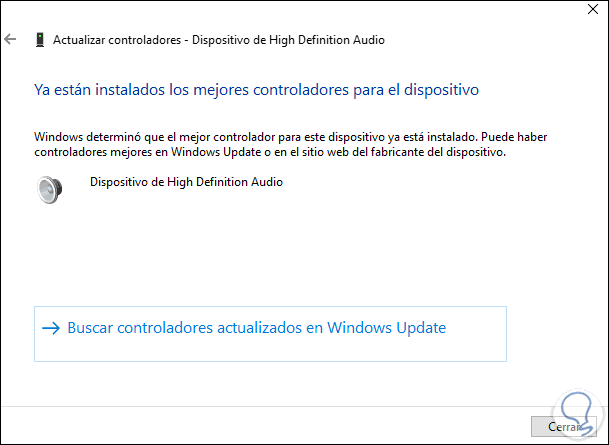Click the gray footer bar left of Cerrar

(x=250, y=426)
